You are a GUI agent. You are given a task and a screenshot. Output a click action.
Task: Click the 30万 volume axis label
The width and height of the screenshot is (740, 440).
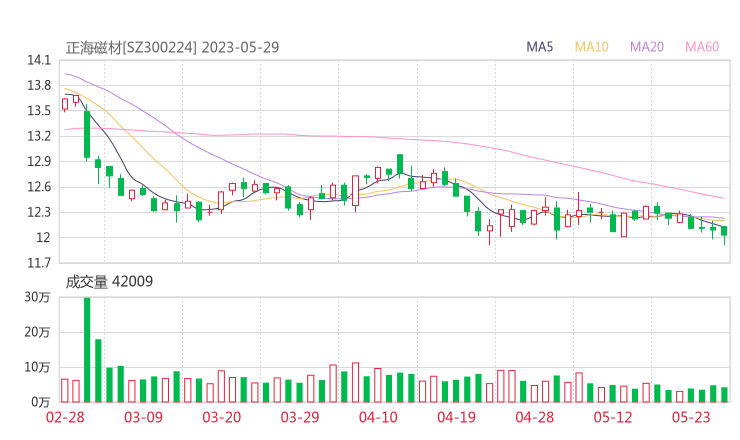tap(37, 297)
